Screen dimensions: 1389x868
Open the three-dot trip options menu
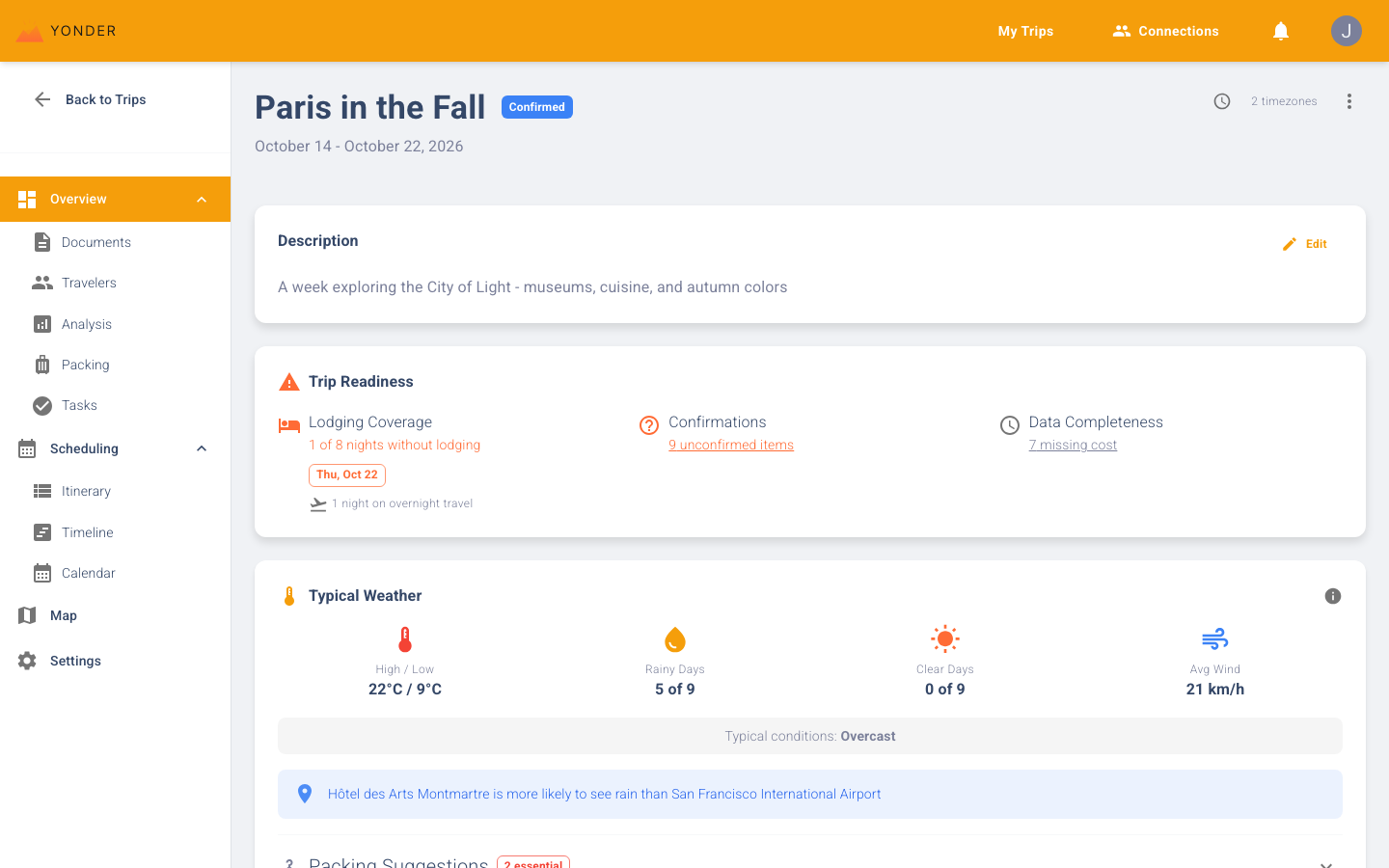pyautogui.click(x=1349, y=100)
